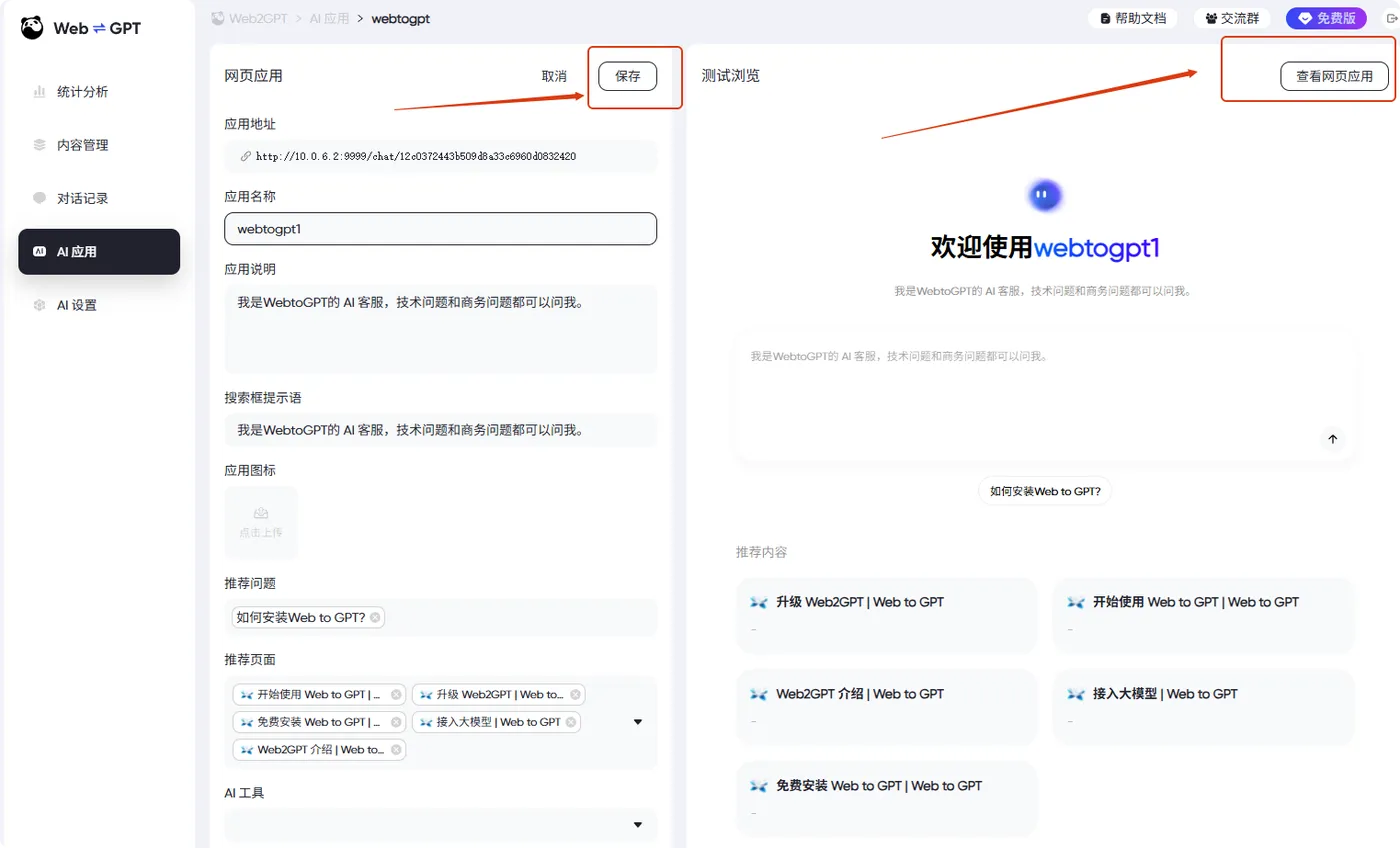The image size is (1400, 848).
Task: Click the Web ⇌ GPT panda logo
Action: [x=33, y=29]
